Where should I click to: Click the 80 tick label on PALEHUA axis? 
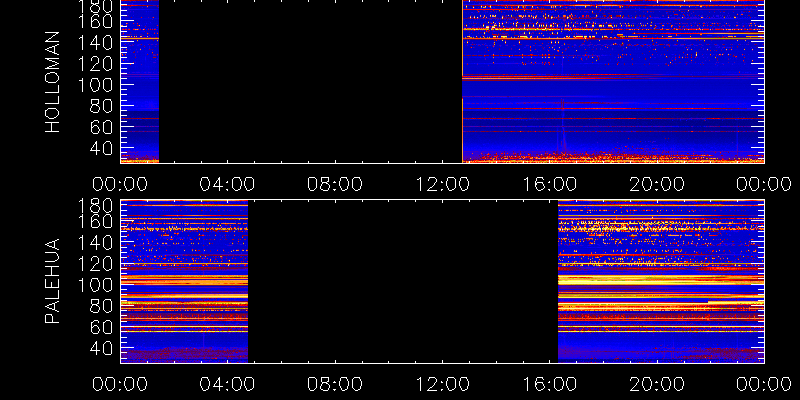pos(101,306)
